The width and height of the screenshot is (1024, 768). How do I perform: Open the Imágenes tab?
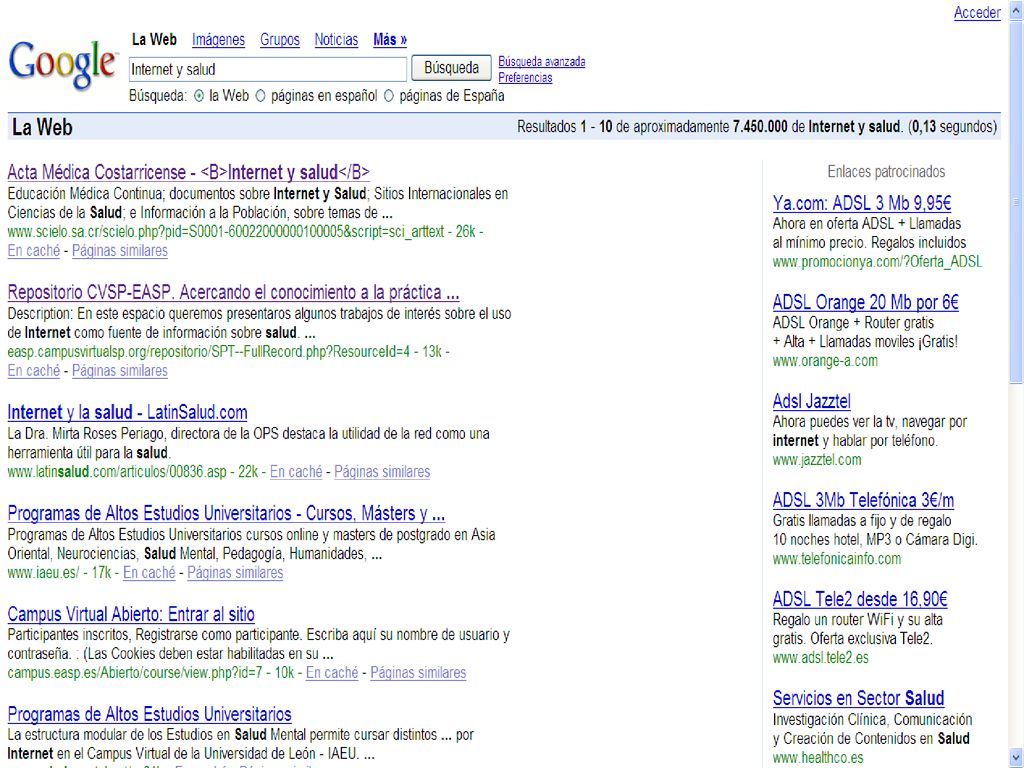(218, 40)
